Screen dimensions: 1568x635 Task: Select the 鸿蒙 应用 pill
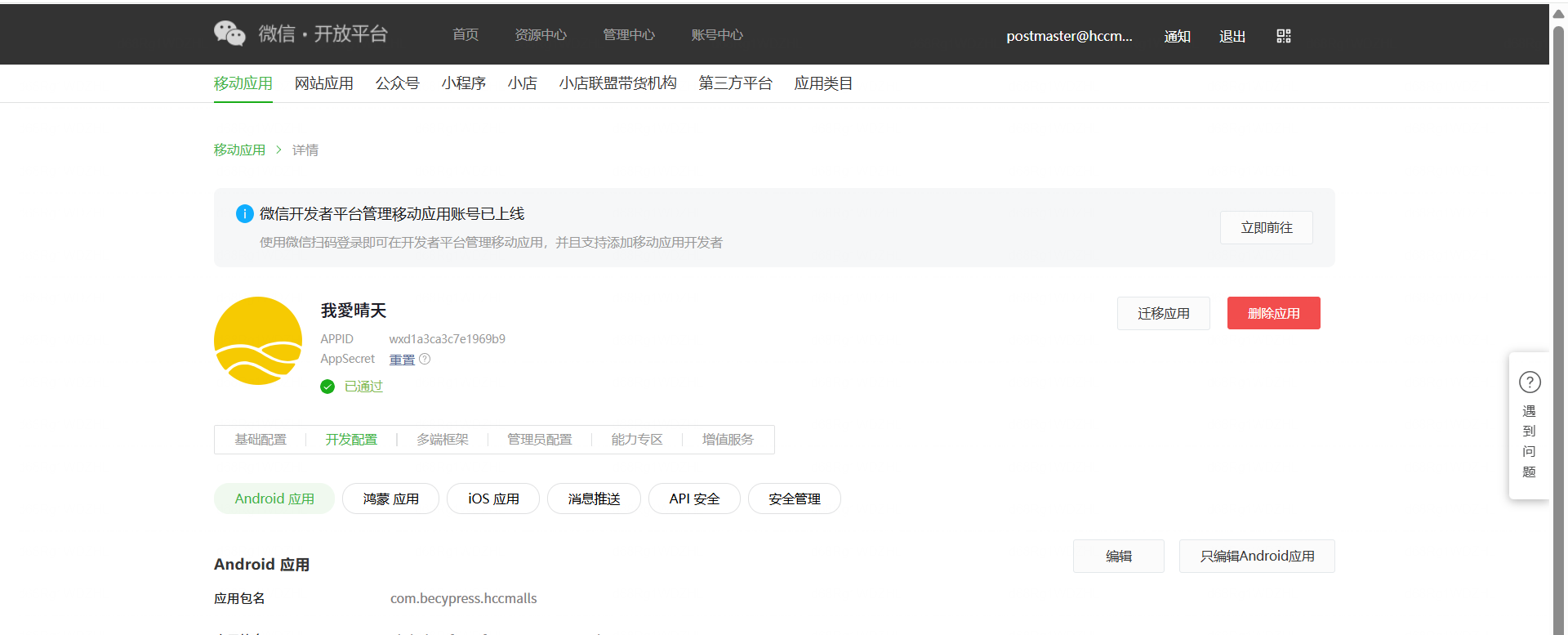[x=390, y=499]
